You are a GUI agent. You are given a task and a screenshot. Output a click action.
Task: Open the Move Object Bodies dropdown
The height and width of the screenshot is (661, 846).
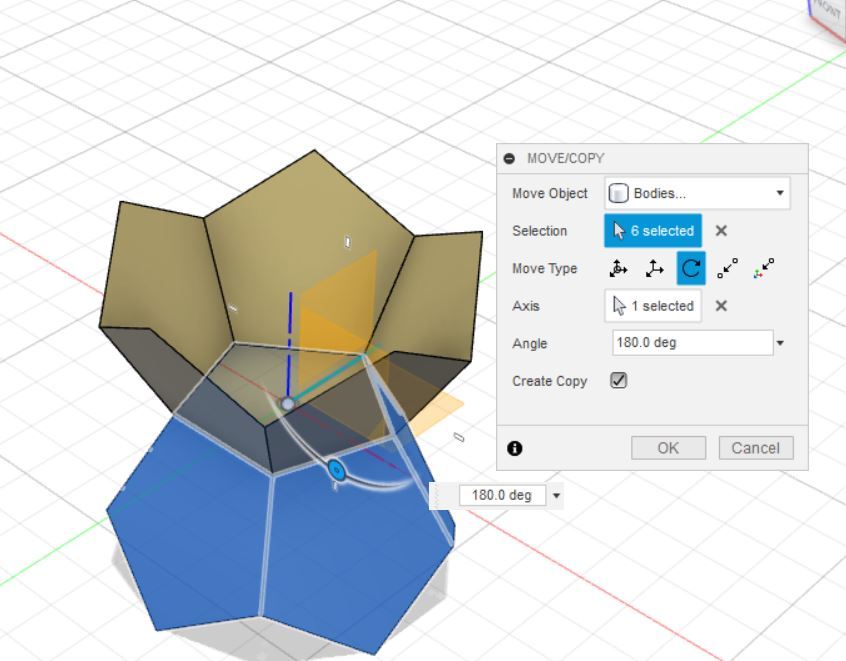tap(697, 193)
